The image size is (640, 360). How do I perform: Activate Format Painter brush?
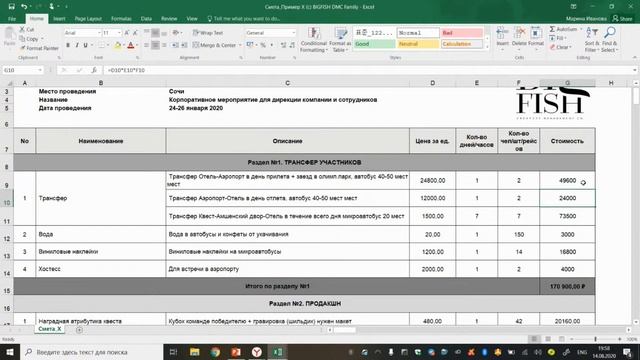39,48
